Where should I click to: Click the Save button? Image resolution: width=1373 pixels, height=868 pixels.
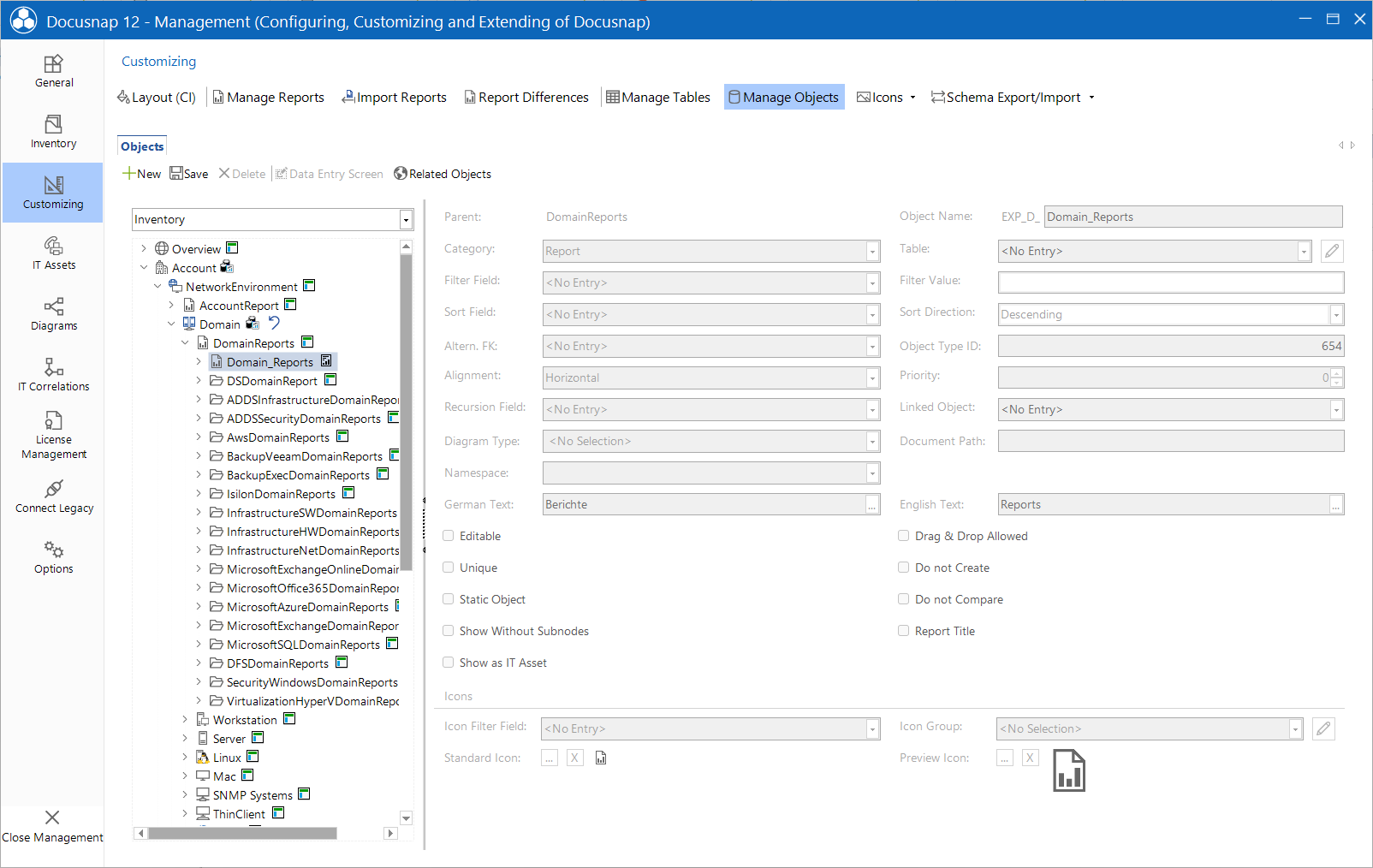click(189, 174)
